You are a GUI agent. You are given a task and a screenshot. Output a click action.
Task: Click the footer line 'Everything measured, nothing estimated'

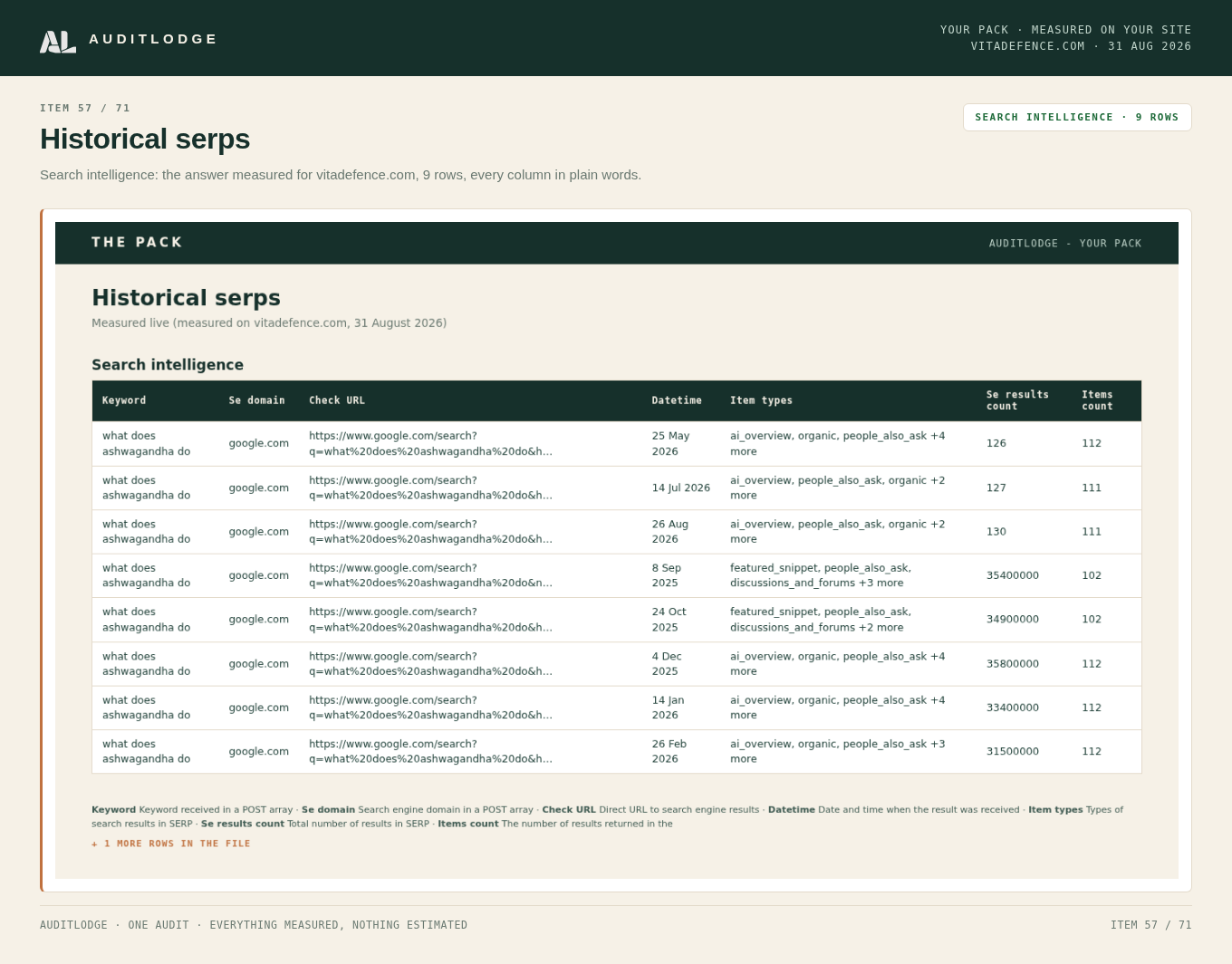click(x=339, y=925)
